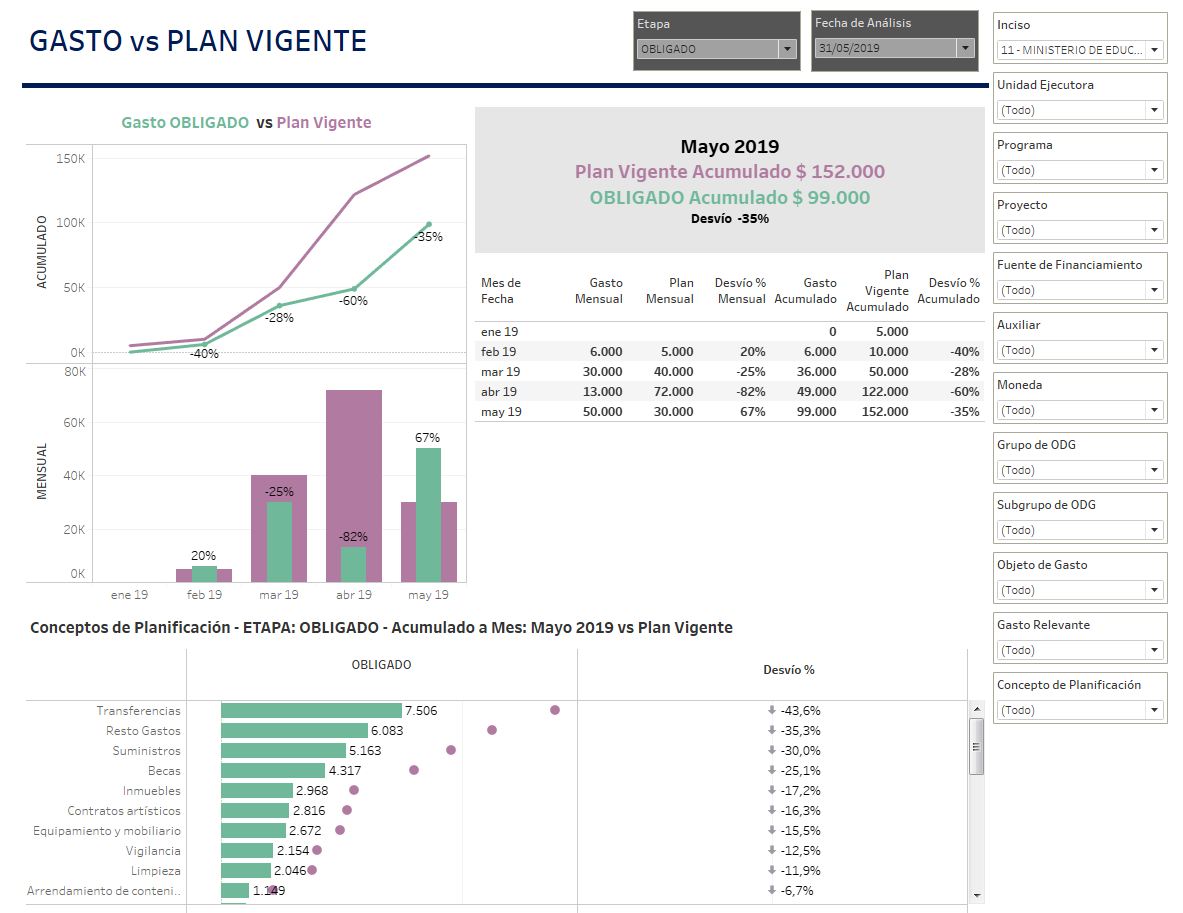Screen dimensions: 1183x913
Task: Click the Resto Gastos plan dot marker
Action: point(492,730)
